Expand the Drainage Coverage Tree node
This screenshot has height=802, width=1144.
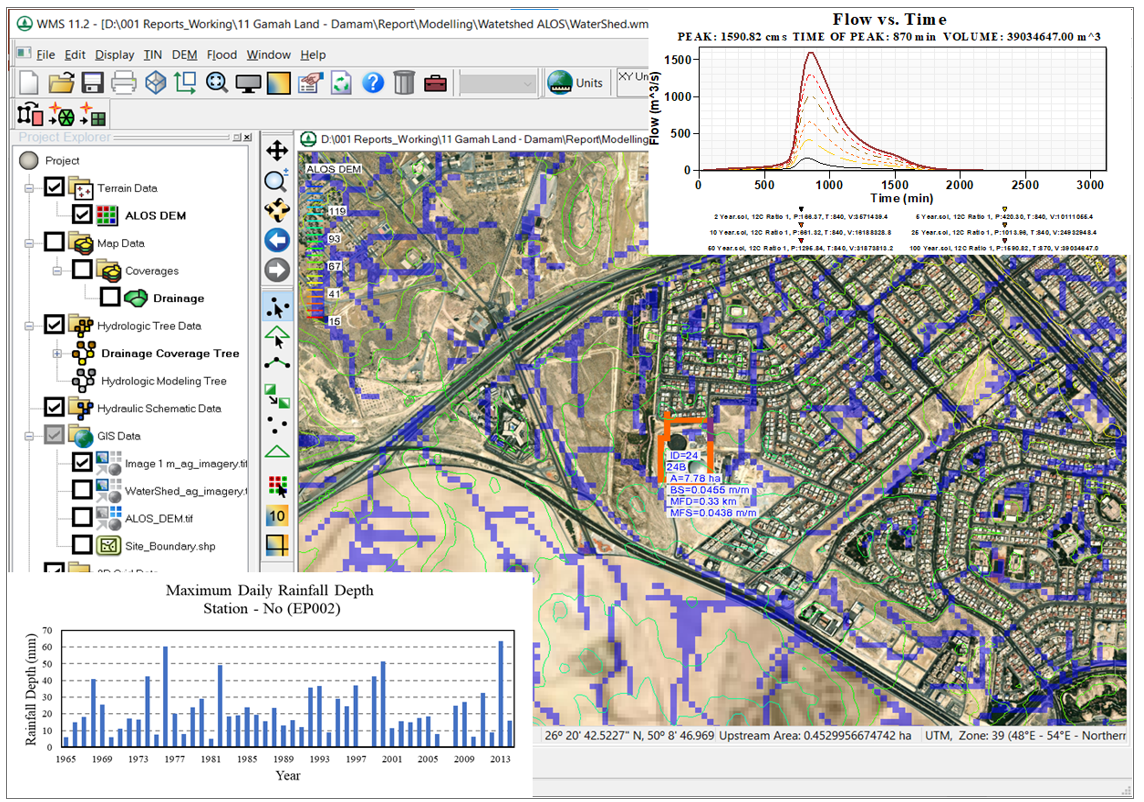pos(57,353)
